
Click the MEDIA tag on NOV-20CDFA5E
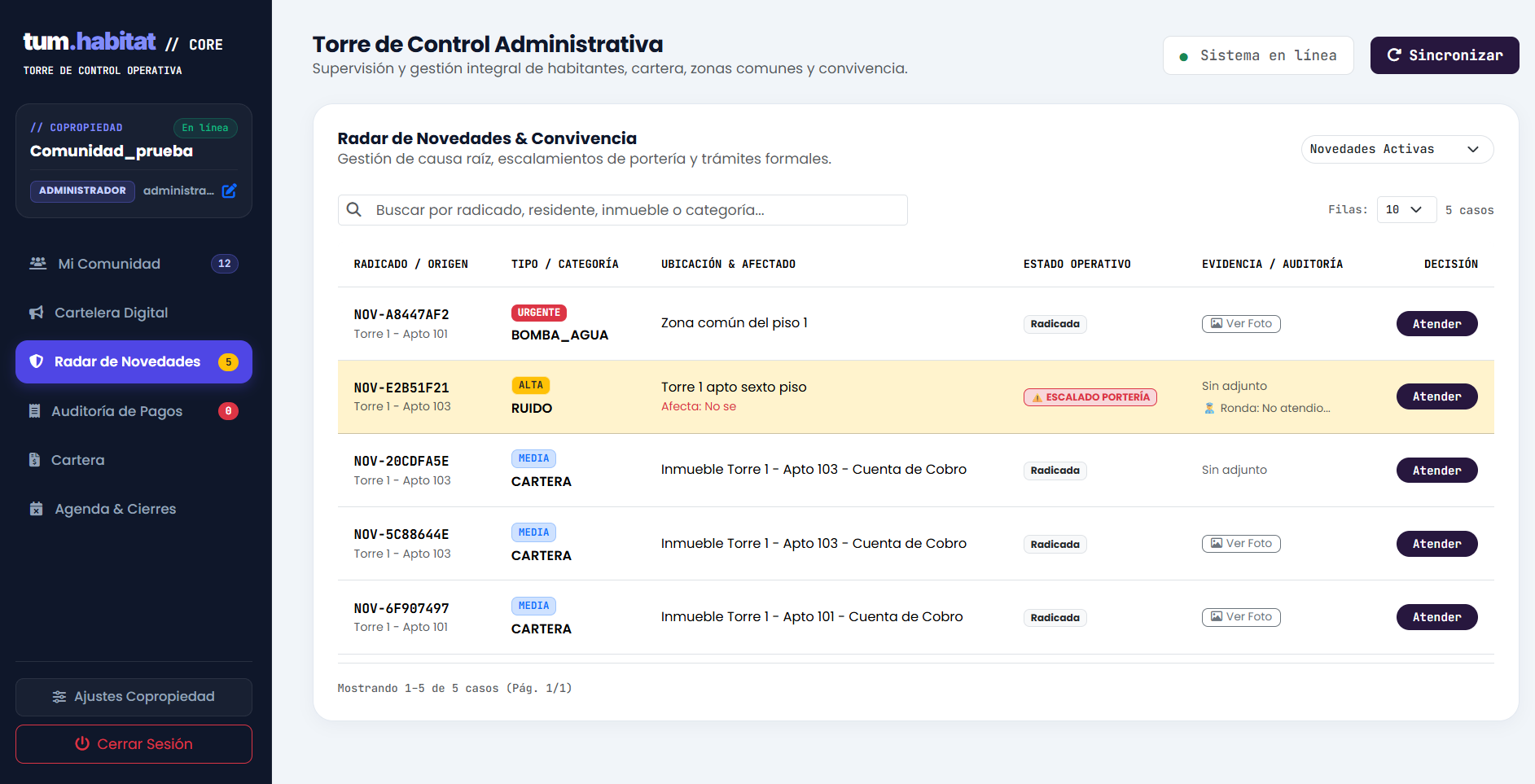click(533, 458)
